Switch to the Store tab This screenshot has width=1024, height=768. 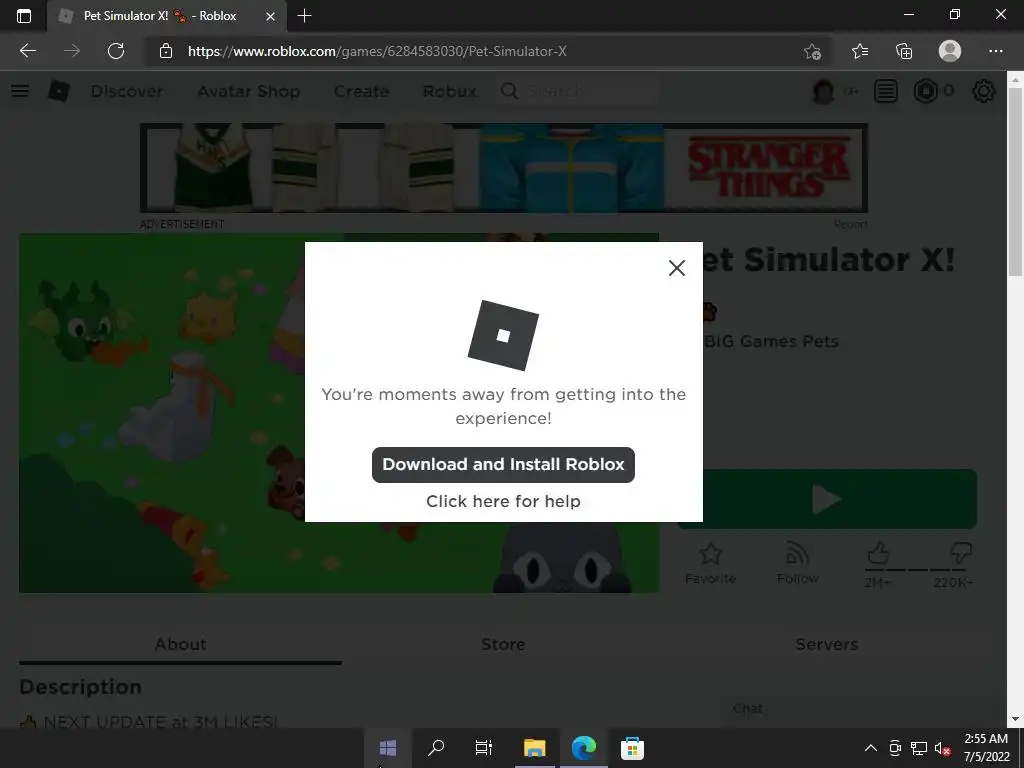tap(503, 645)
